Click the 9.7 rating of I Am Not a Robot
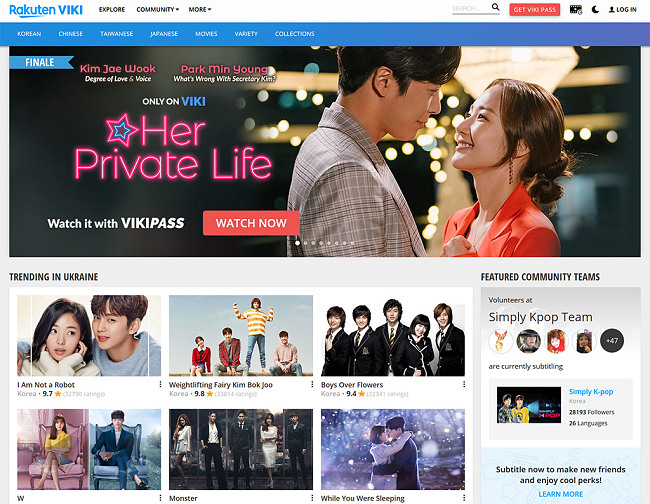Image resolution: width=650 pixels, height=504 pixels. click(x=48, y=394)
